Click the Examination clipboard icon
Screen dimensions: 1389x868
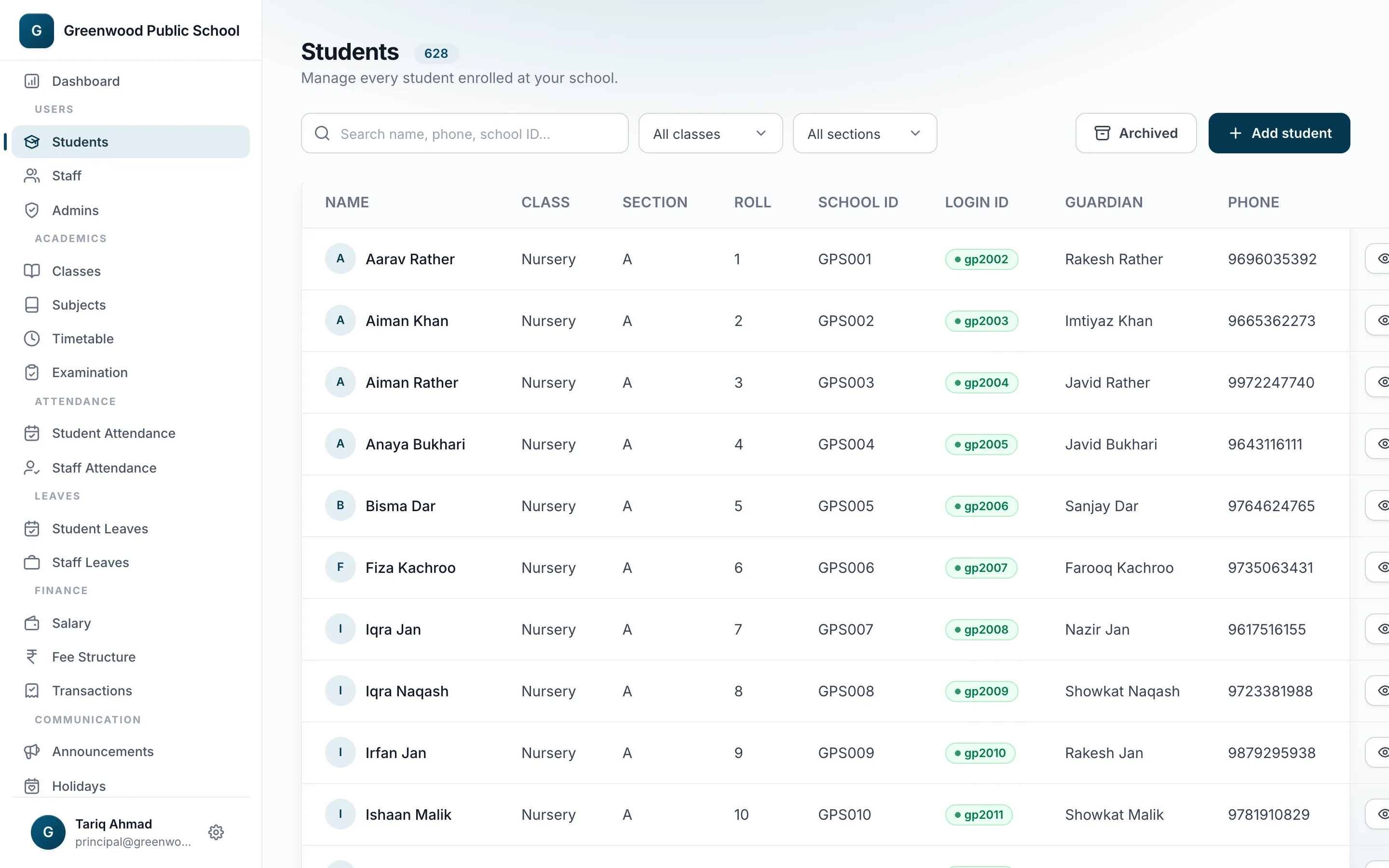[32, 373]
